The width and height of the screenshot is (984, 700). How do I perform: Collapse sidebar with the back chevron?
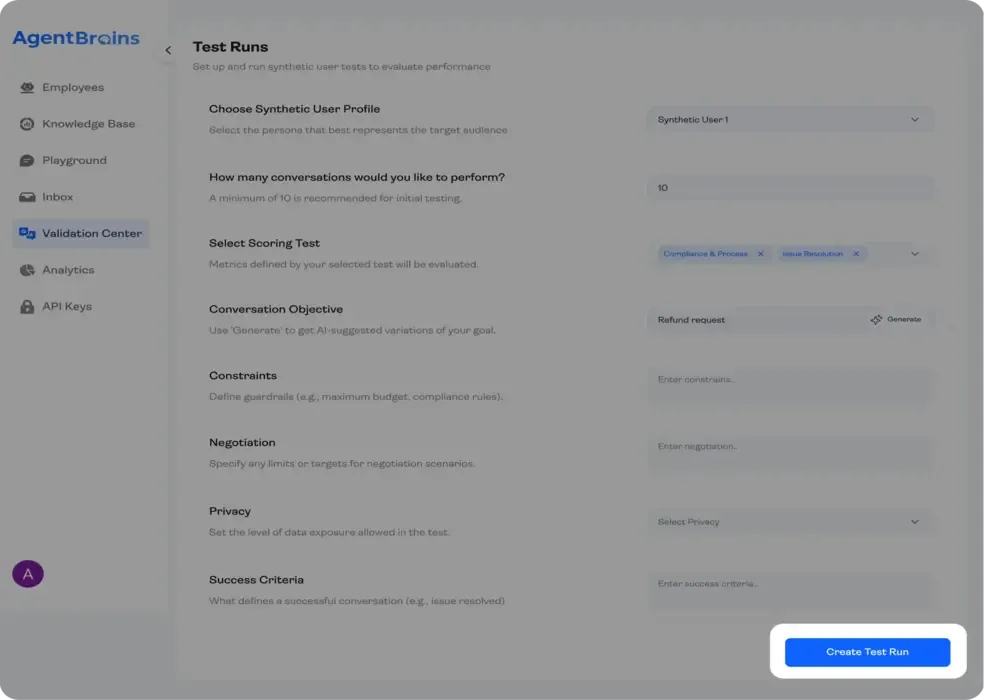168,50
